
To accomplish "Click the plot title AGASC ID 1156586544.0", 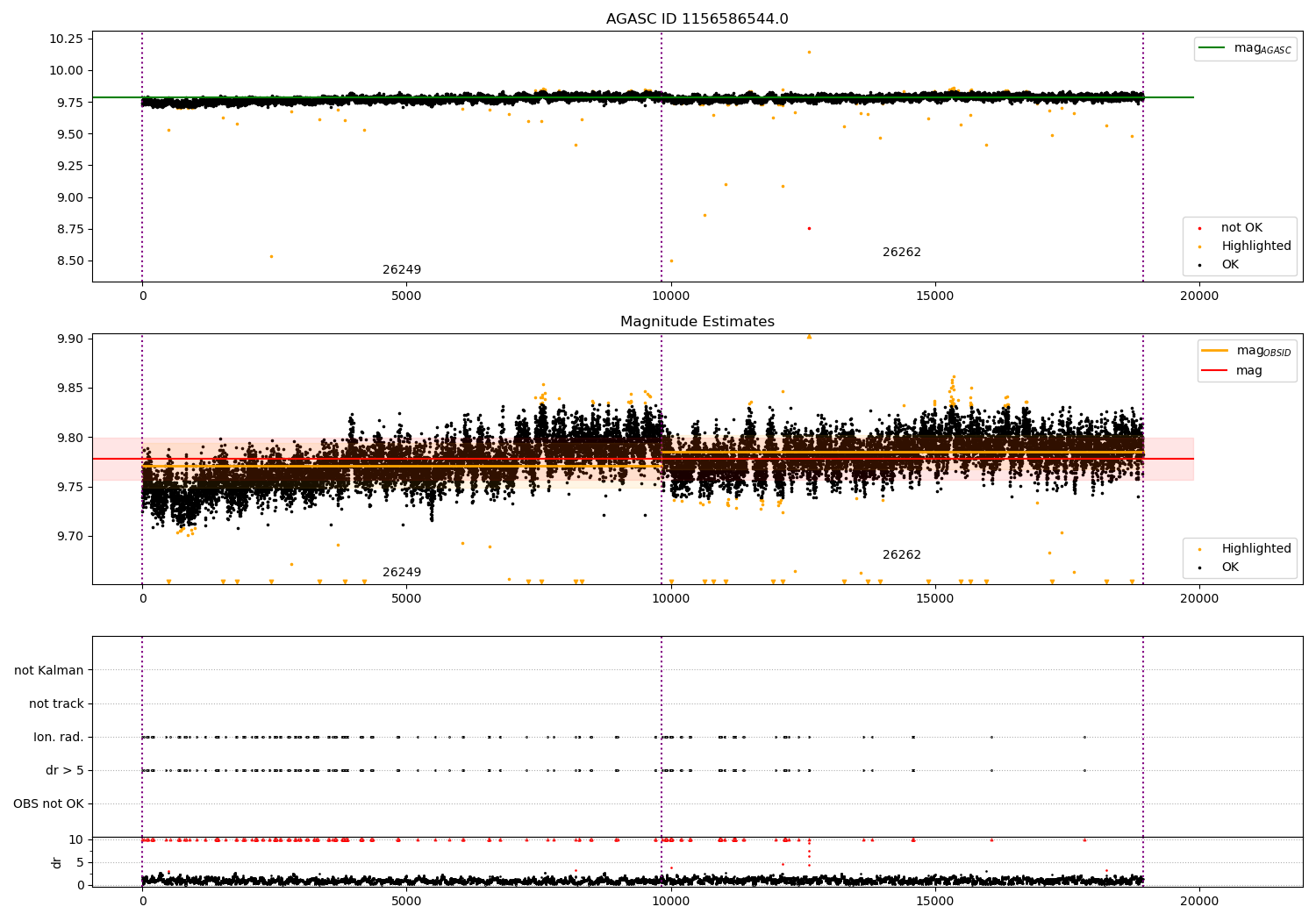I will (697, 19).
